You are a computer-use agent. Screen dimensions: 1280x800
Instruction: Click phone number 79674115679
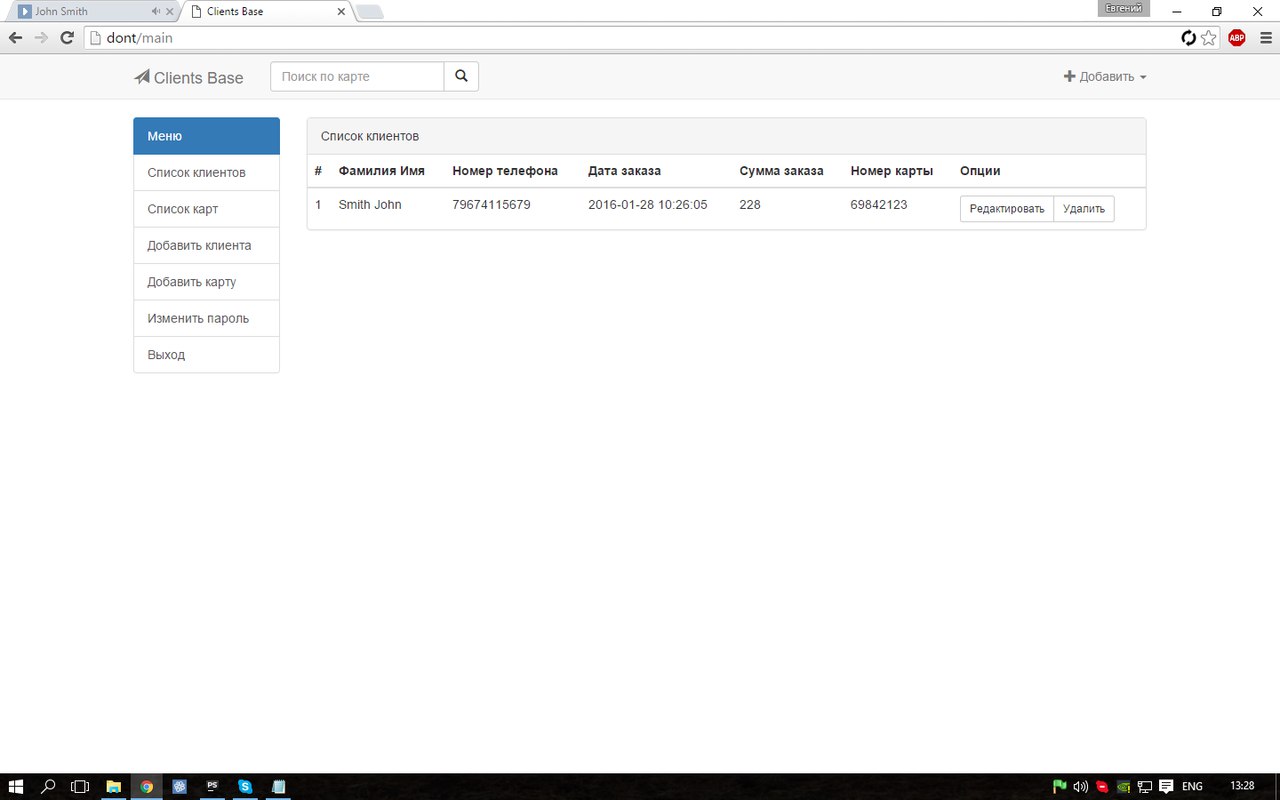[x=491, y=205]
